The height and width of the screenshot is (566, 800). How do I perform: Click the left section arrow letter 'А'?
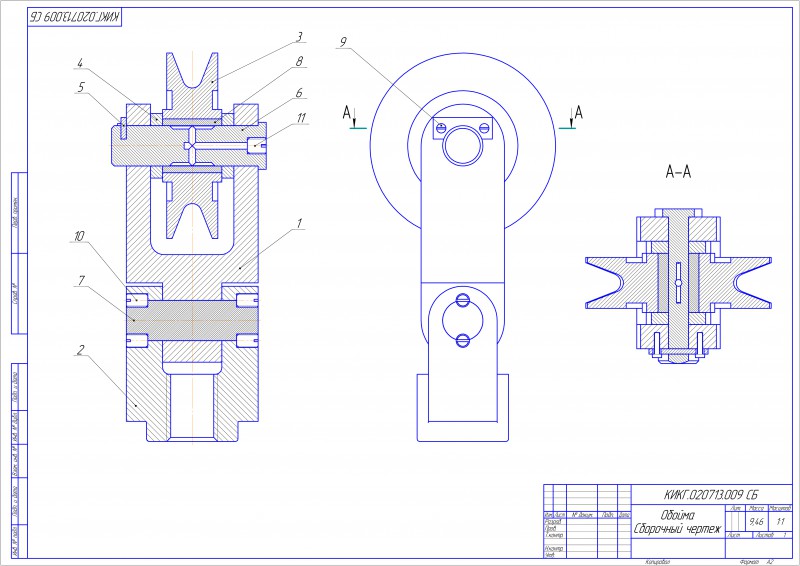click(x=347, y=112)
